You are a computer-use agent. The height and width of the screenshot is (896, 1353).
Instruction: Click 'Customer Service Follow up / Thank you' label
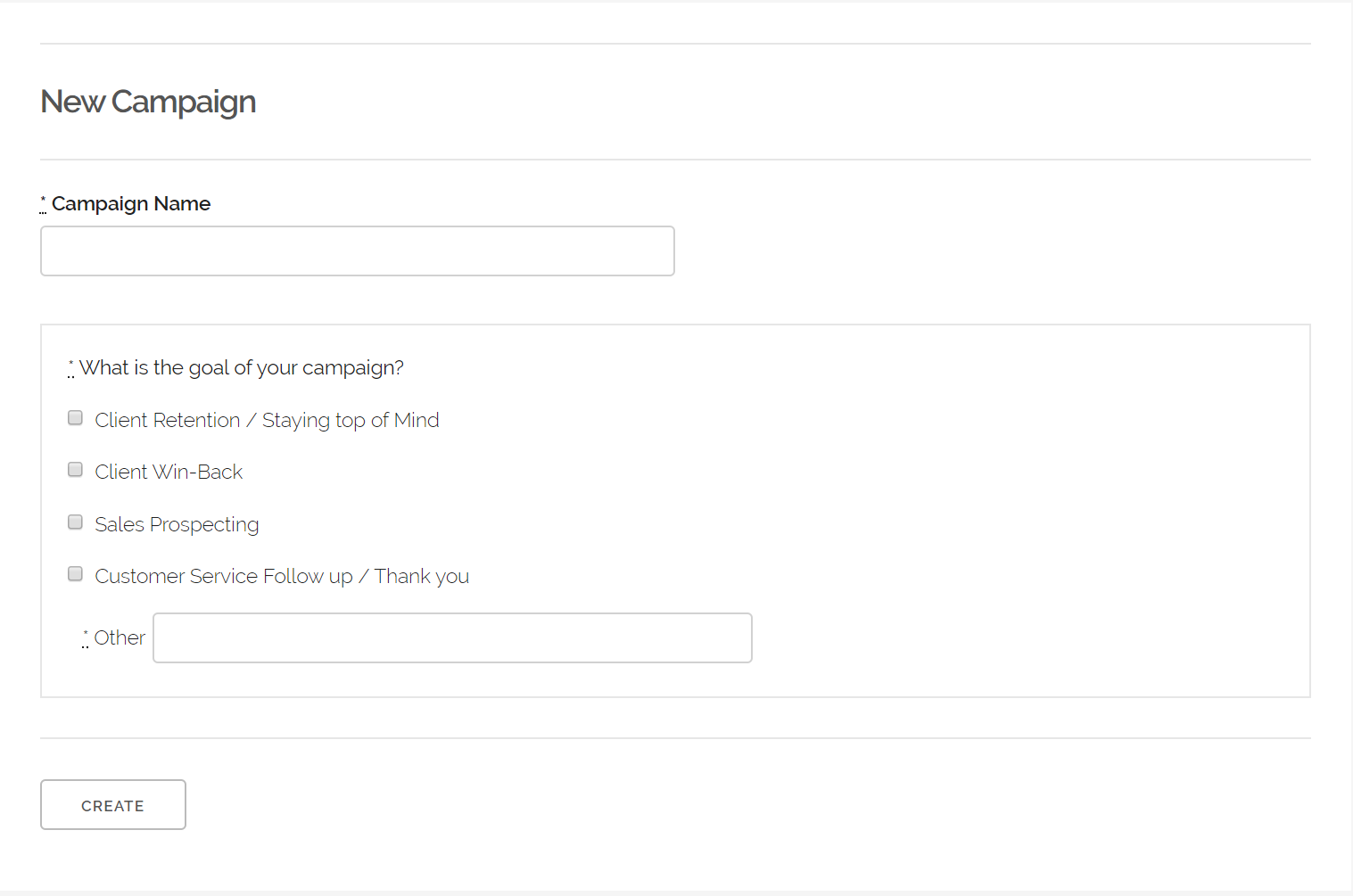282,576
